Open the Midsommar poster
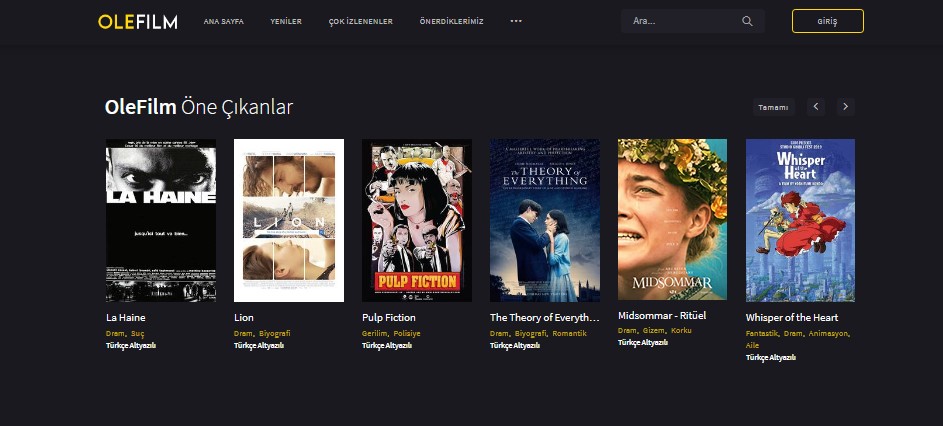Viewport: 943px width, 426px height. 672,219
